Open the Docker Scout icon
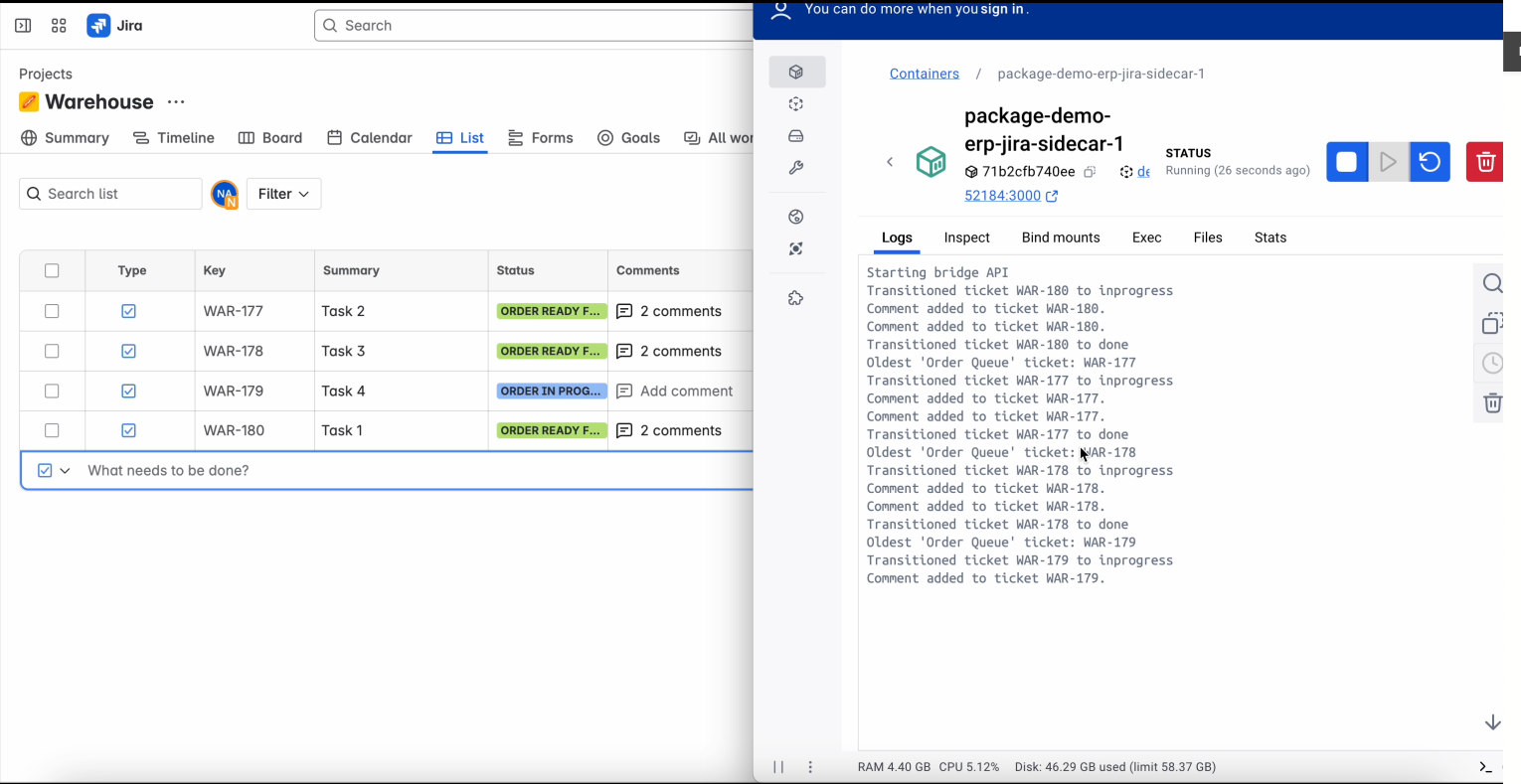Screen dimensions: 1521x784 pyautogui.click(x=795, y=248)
